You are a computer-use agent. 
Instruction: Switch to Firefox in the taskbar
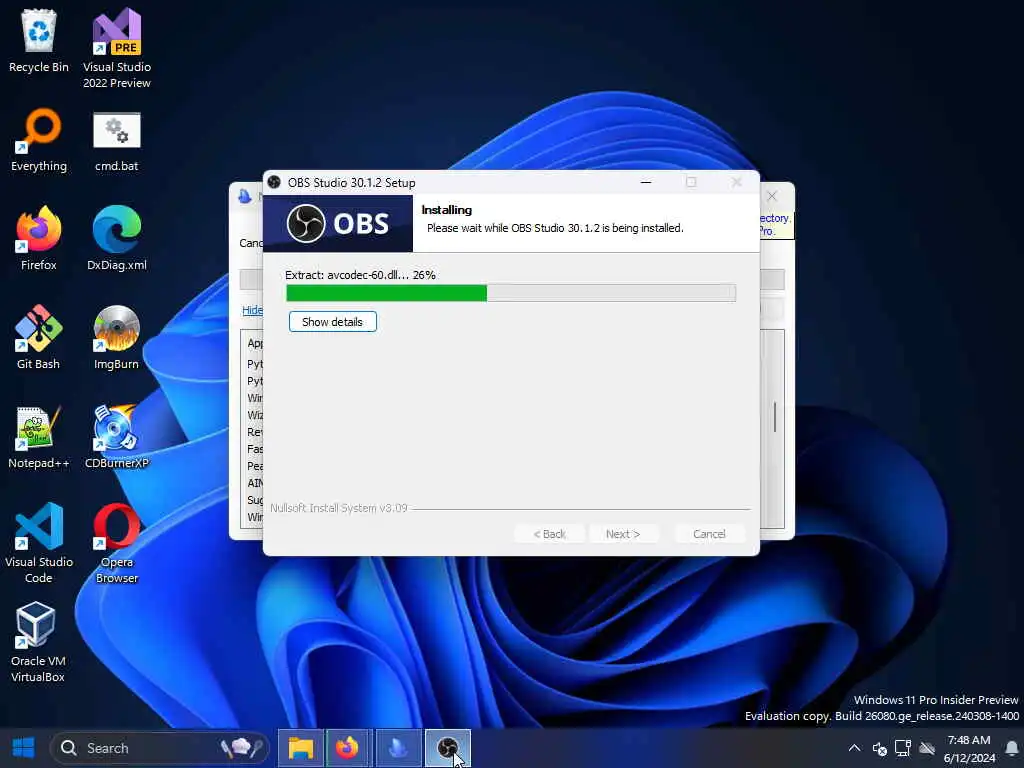[347, 748]
